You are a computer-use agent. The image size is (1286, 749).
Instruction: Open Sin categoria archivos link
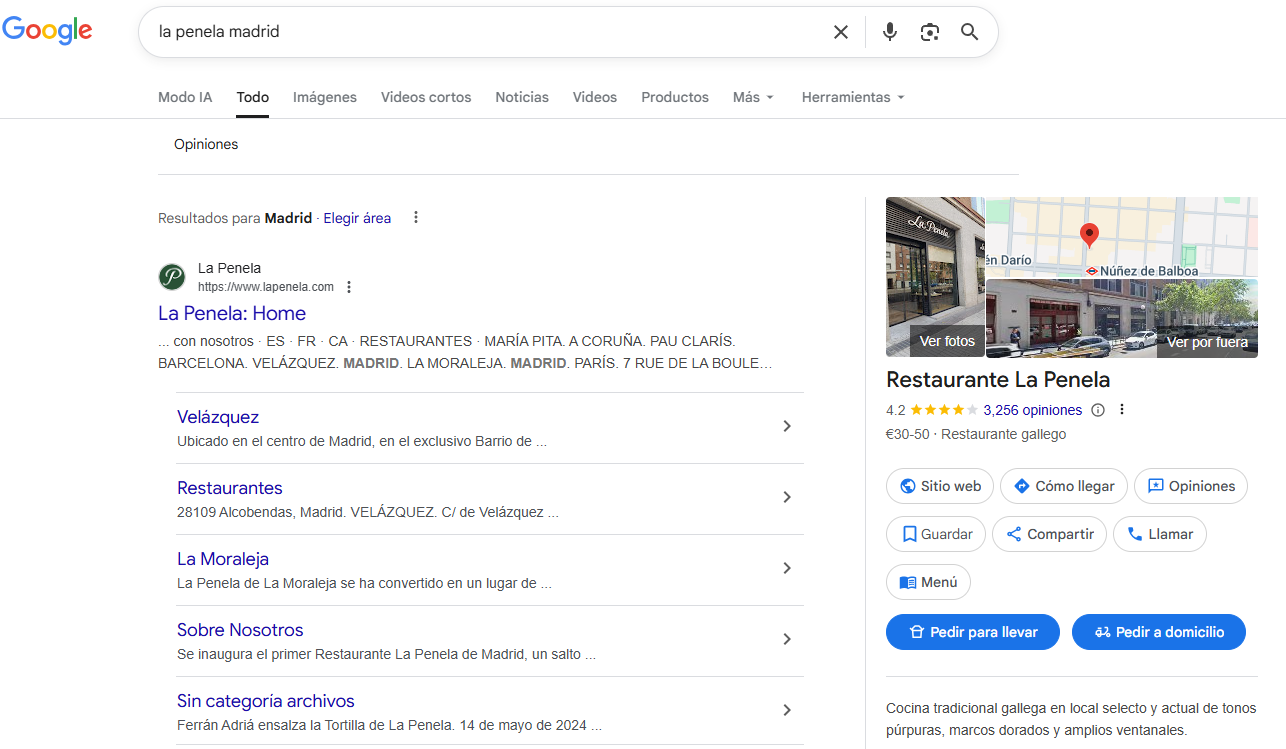[266, 701]
